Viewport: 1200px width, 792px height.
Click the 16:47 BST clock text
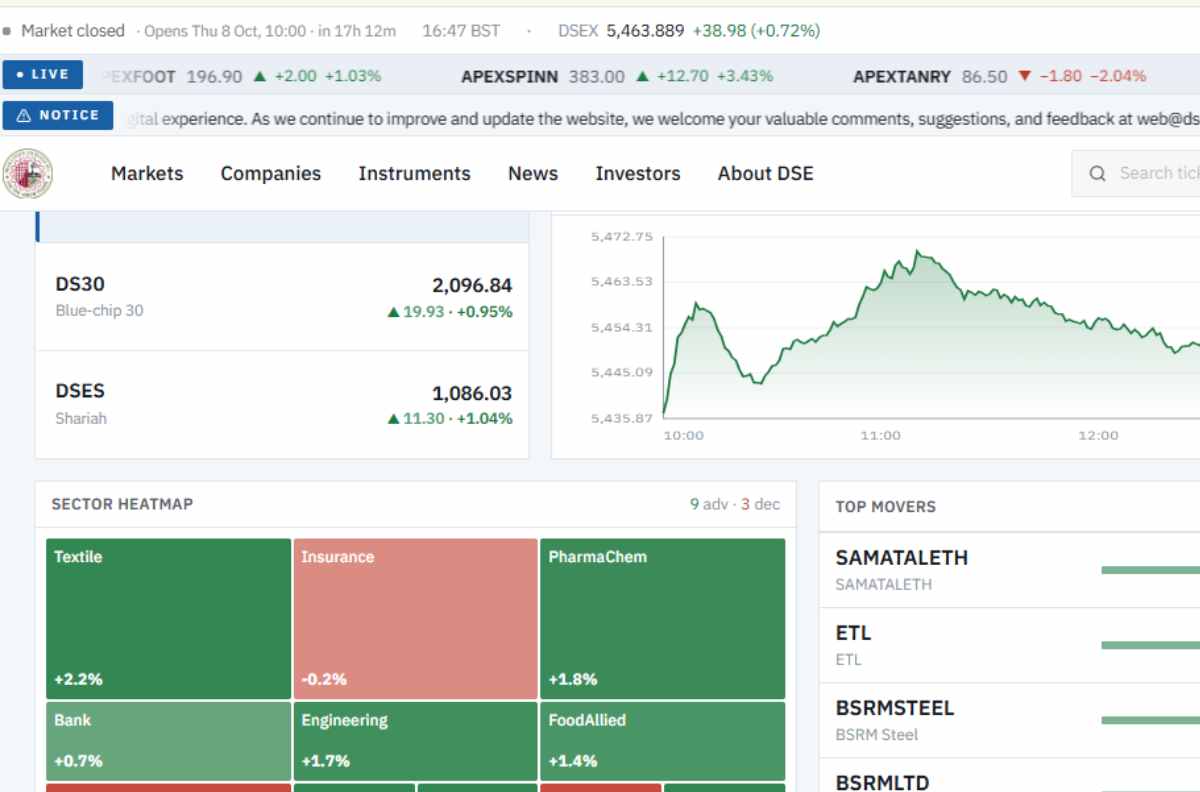click(461, 31)
